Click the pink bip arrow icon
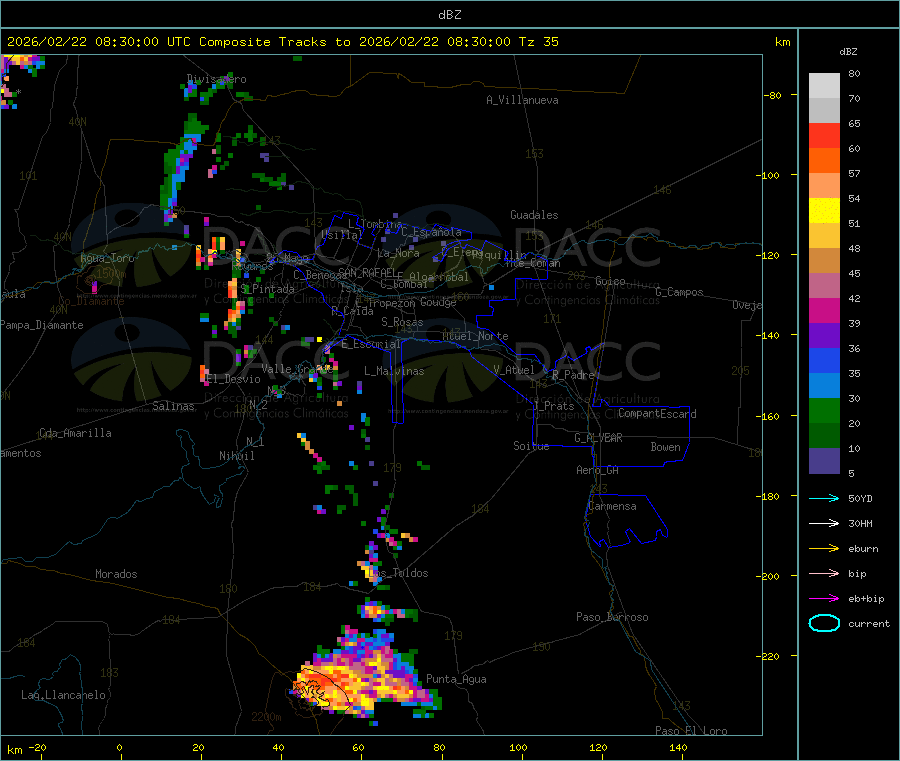The width and height of the screenshot is (900, 761). 824,573
